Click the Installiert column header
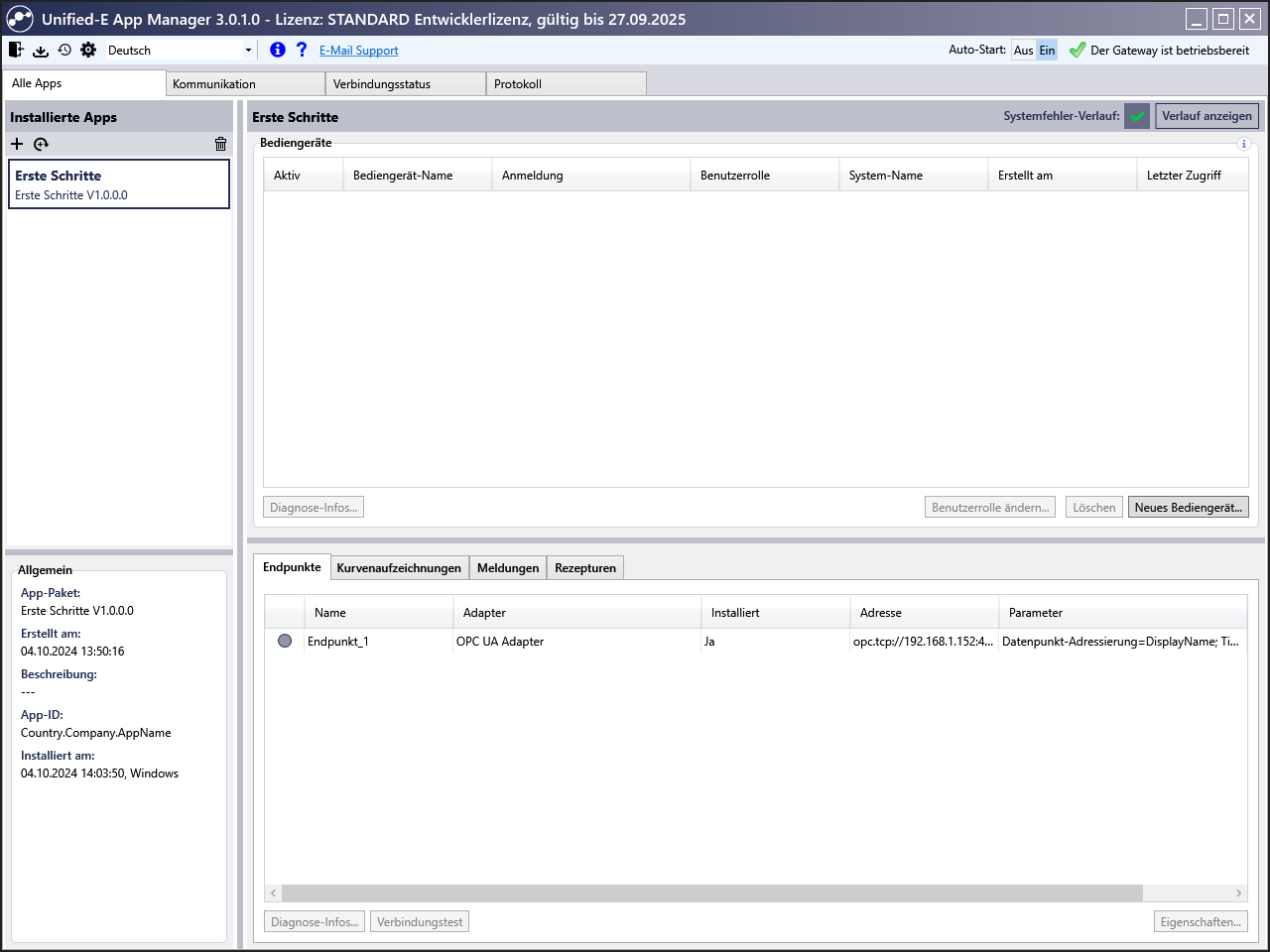 click(776, 612)
